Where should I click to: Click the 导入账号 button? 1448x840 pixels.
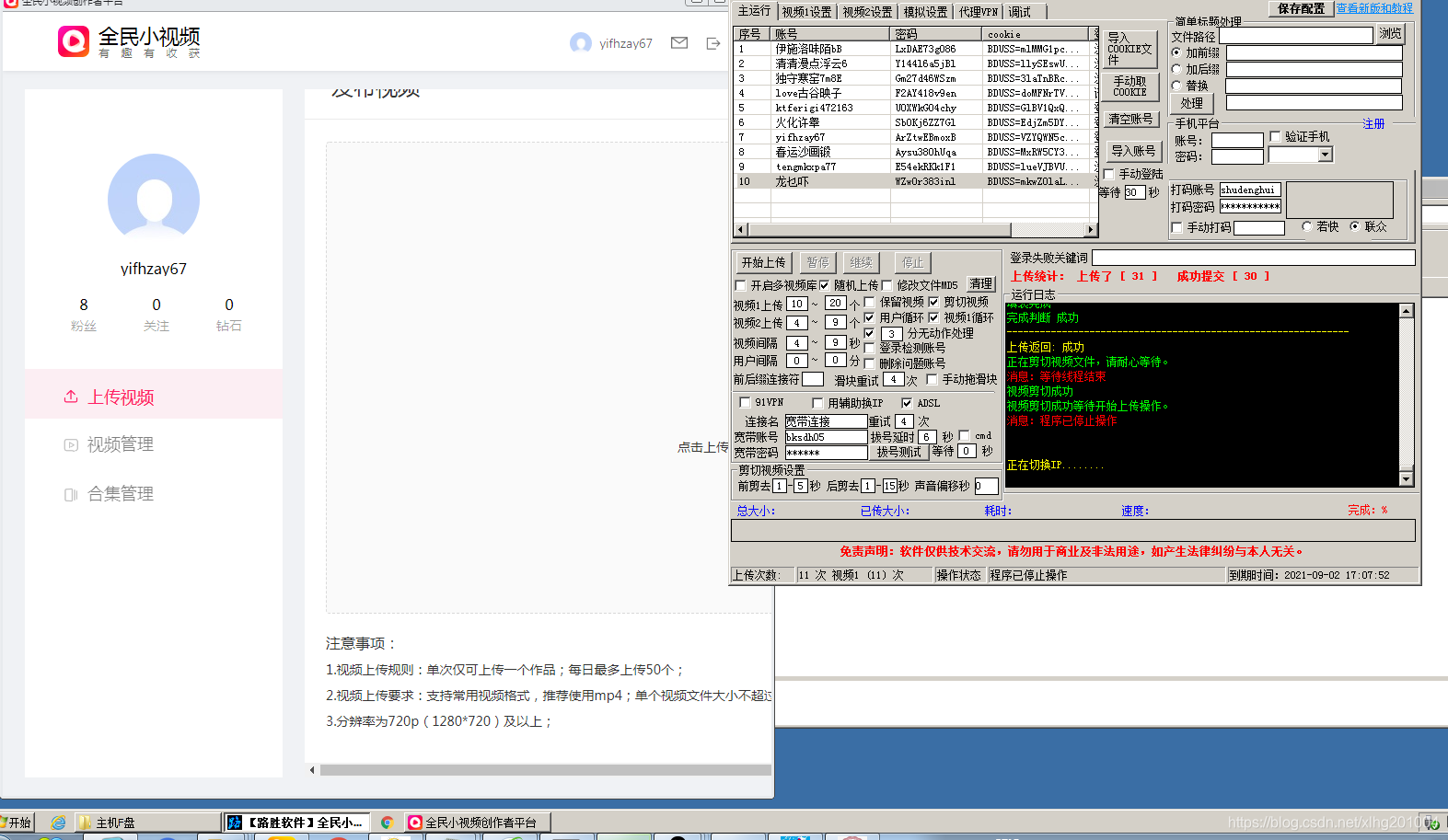tap(1133, 151)
